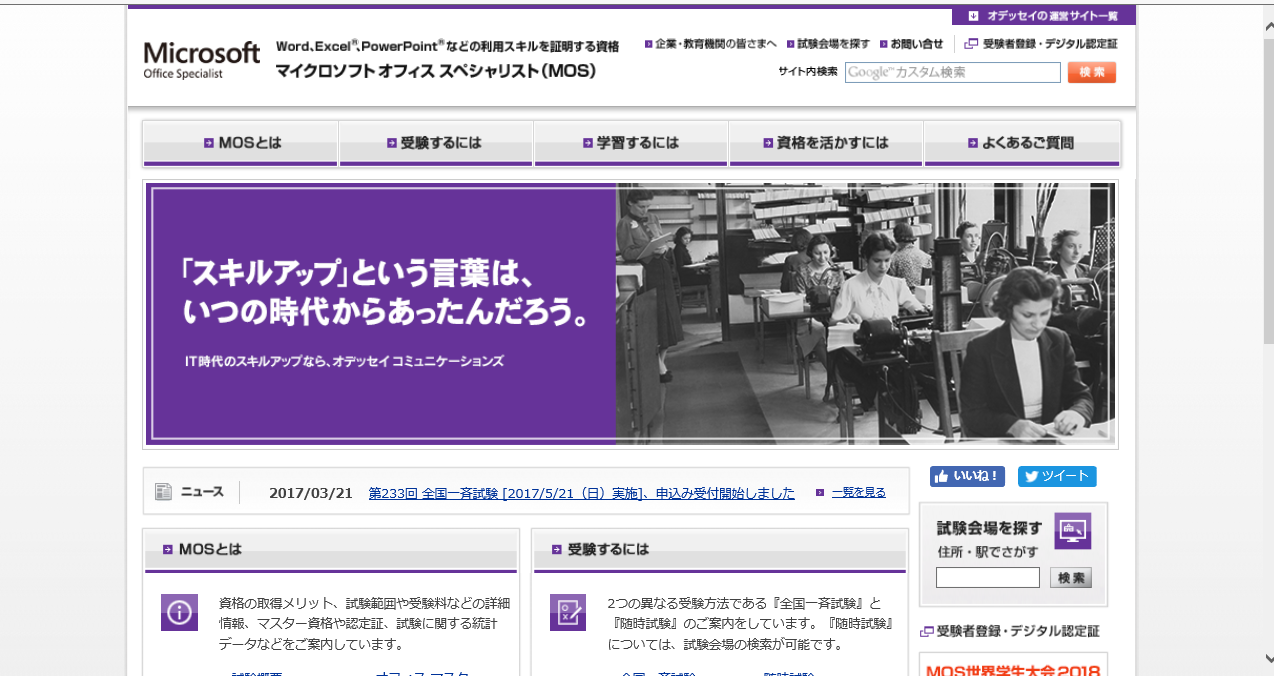Screen dimensions: 1274x676
Task: Click the 試験会場を探す monitor icon
Action: pyautogui.click(x=1073, y=531)
